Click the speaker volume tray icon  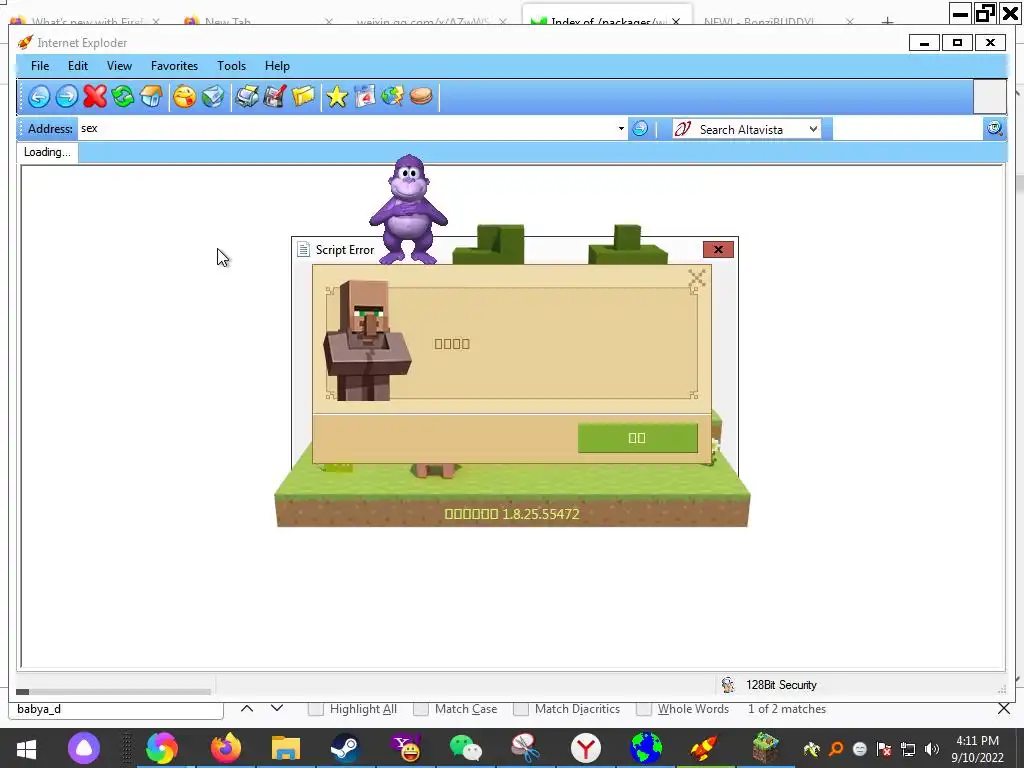932,749
